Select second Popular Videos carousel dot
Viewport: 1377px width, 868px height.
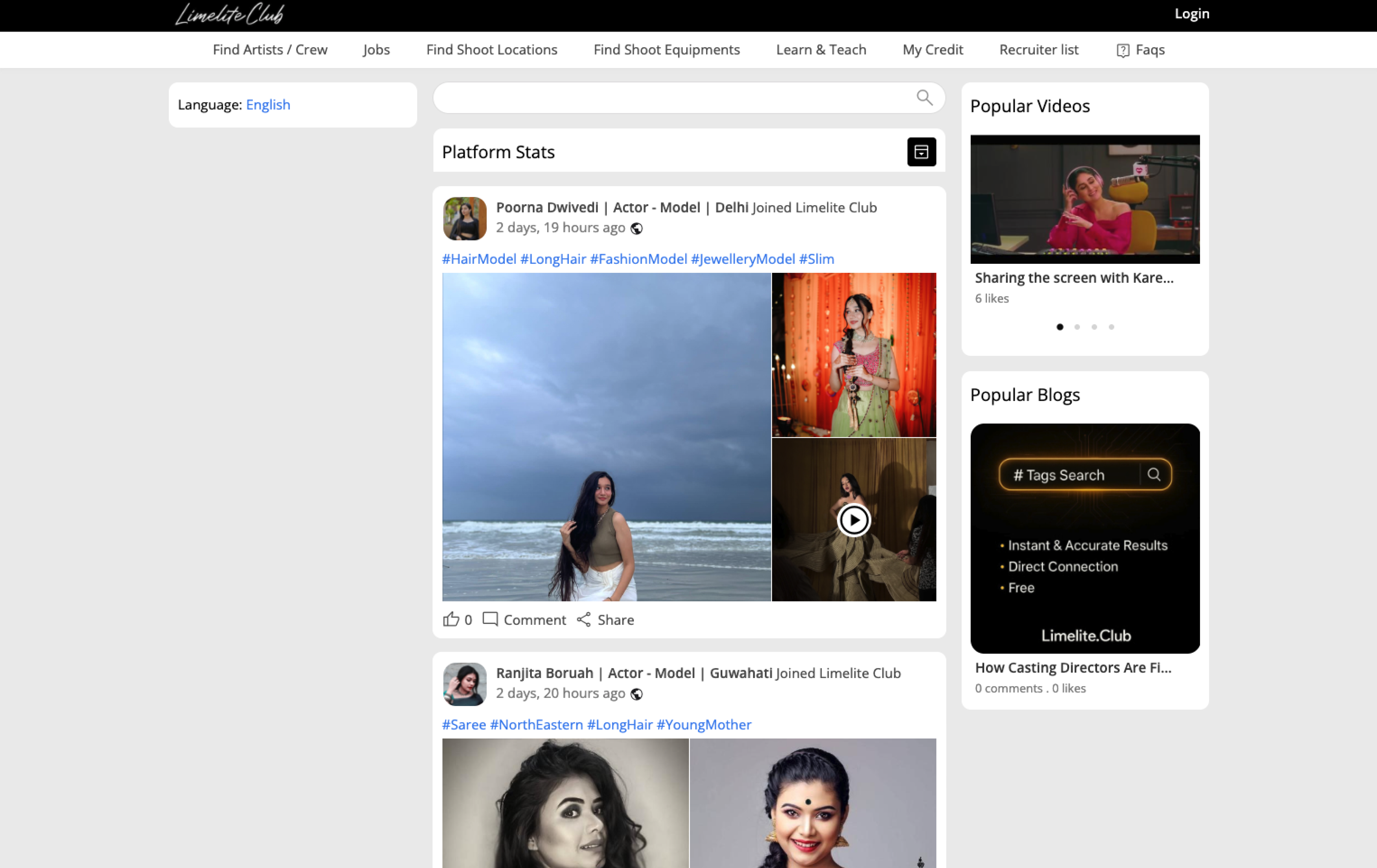1077,327
